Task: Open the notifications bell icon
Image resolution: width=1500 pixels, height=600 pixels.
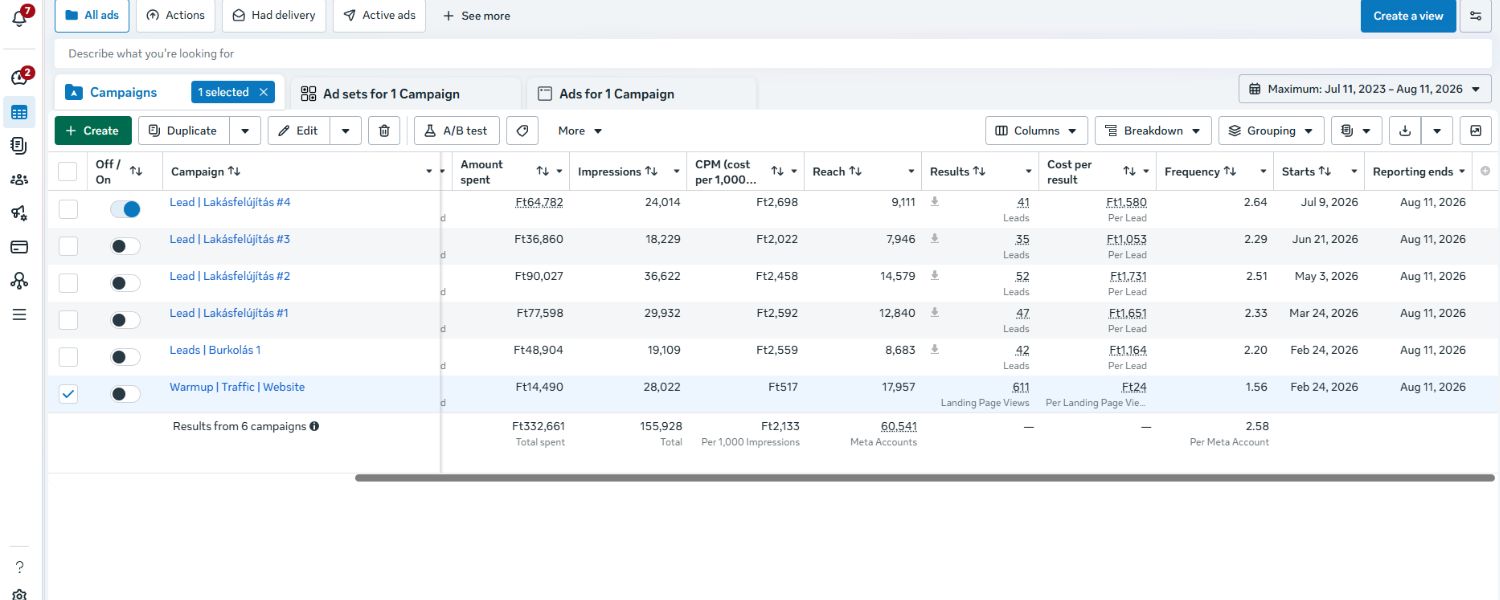Action: click(x=19, y=18)
